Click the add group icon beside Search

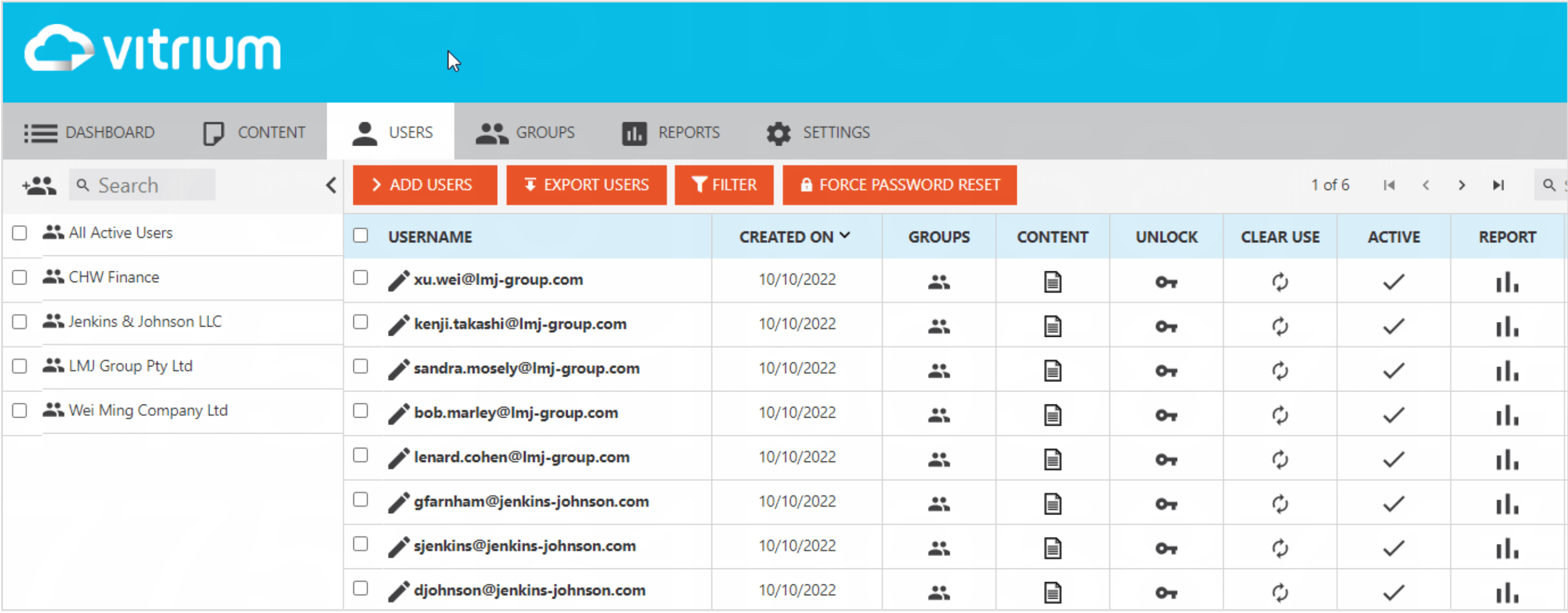point(39,185)
